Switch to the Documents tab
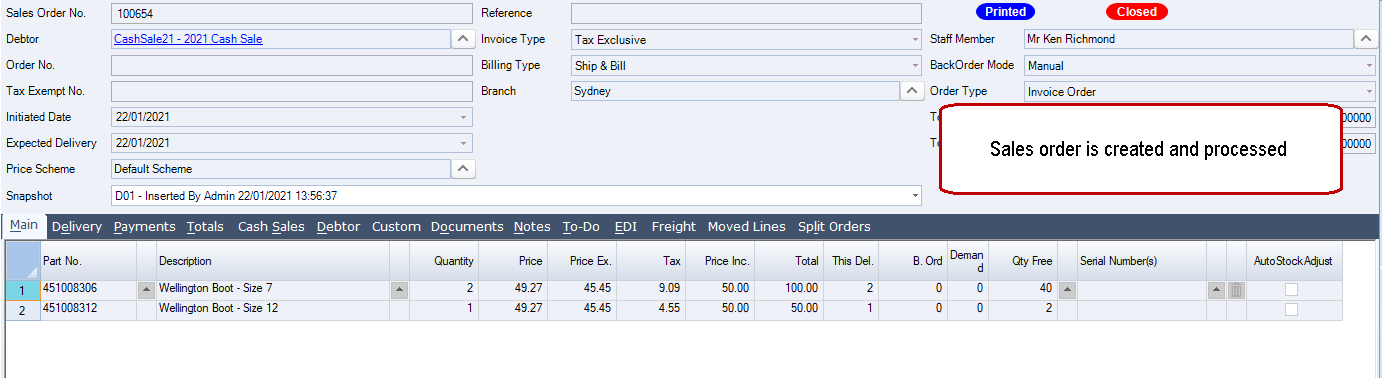1382x378 pixels. click(467, 227)
